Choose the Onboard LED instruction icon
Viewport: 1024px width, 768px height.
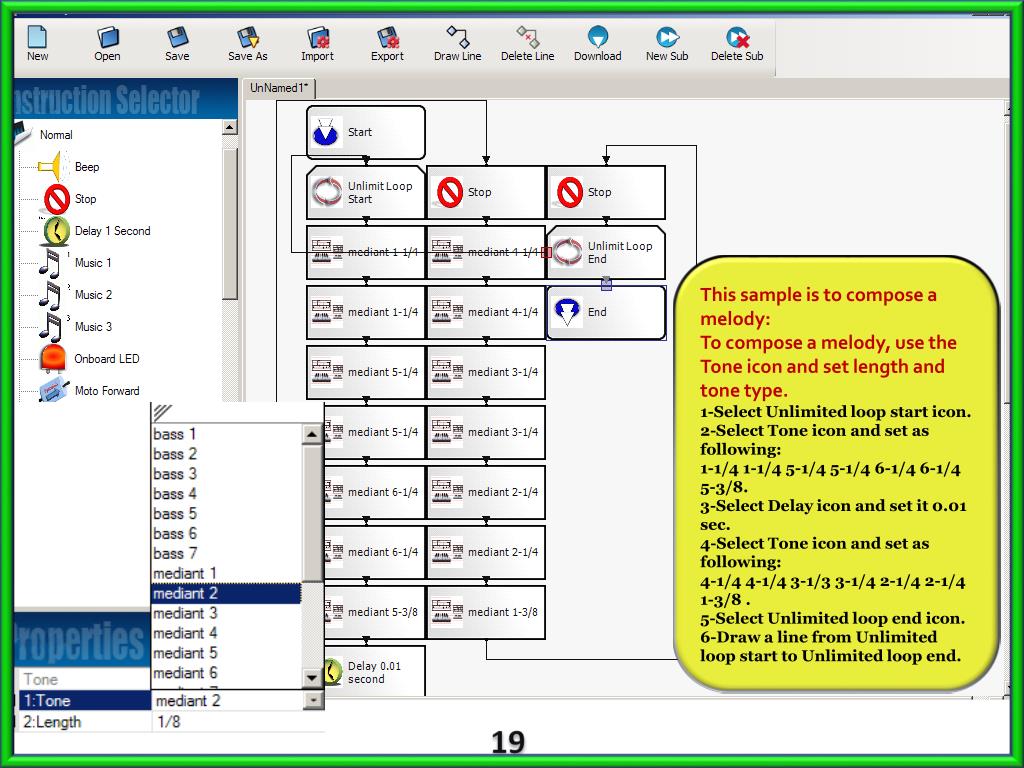tap(52, 359)
